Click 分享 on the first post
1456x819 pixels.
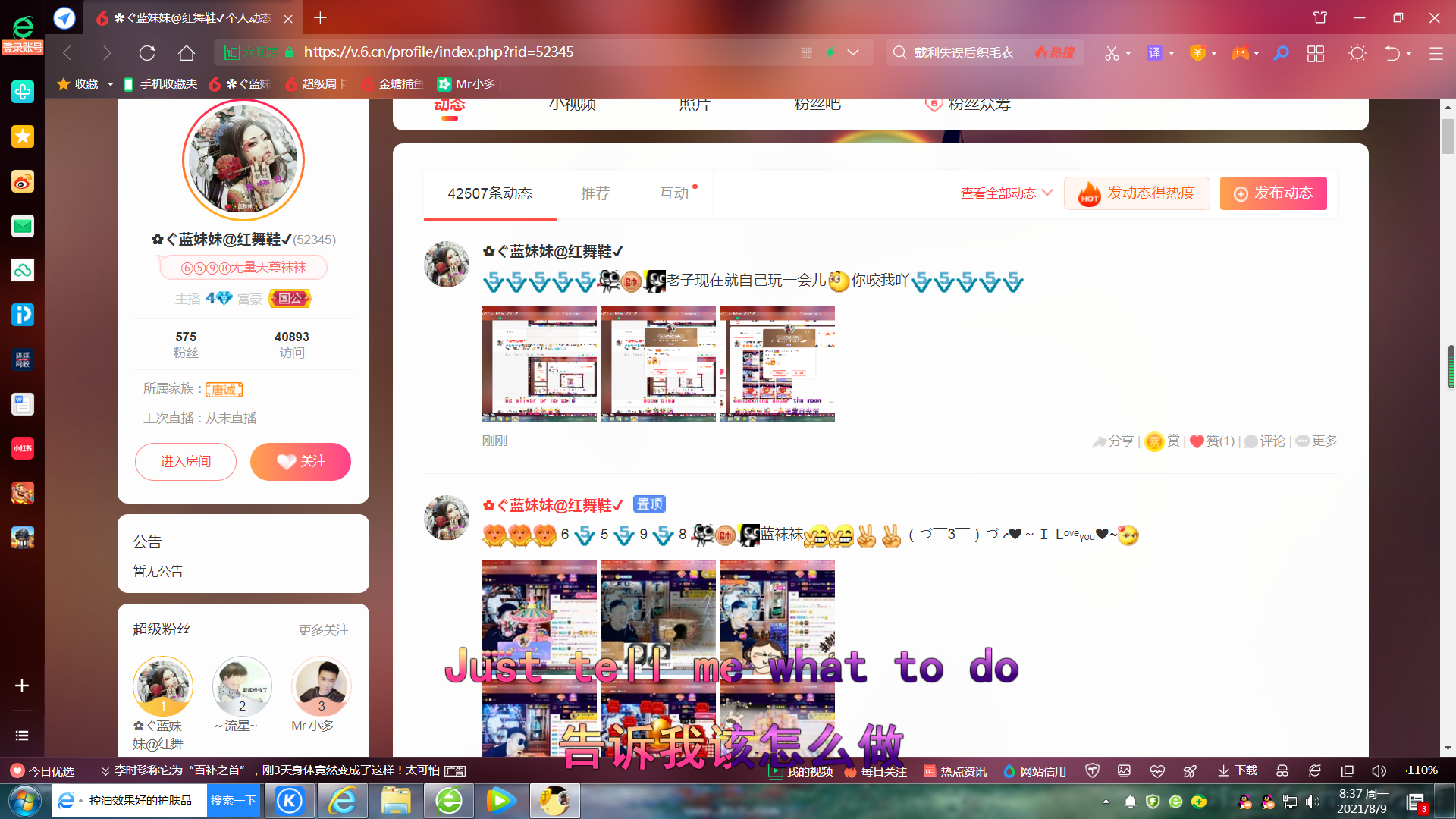pyautogui.click(x=1113, y=441)
